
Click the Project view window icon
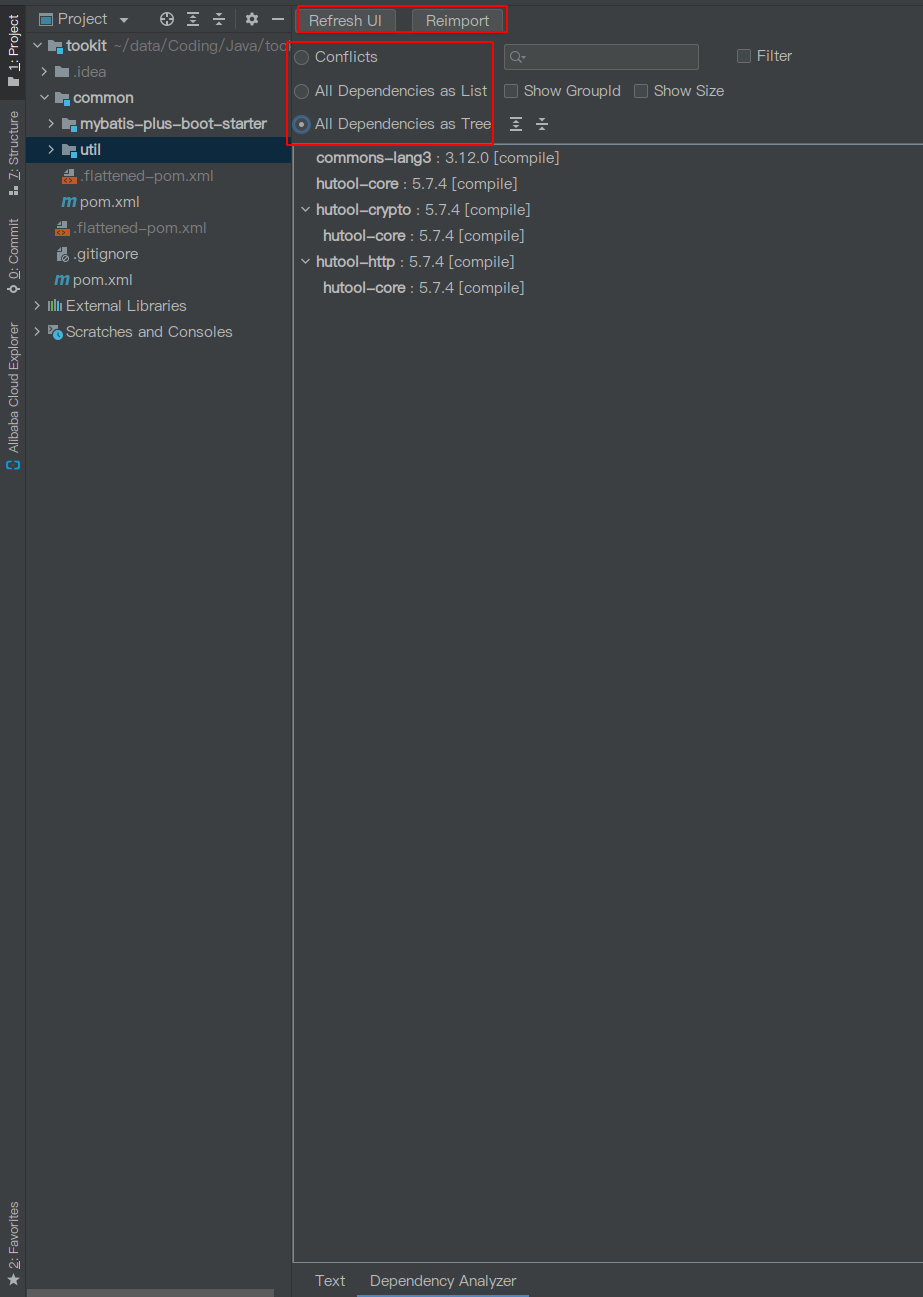45,19
